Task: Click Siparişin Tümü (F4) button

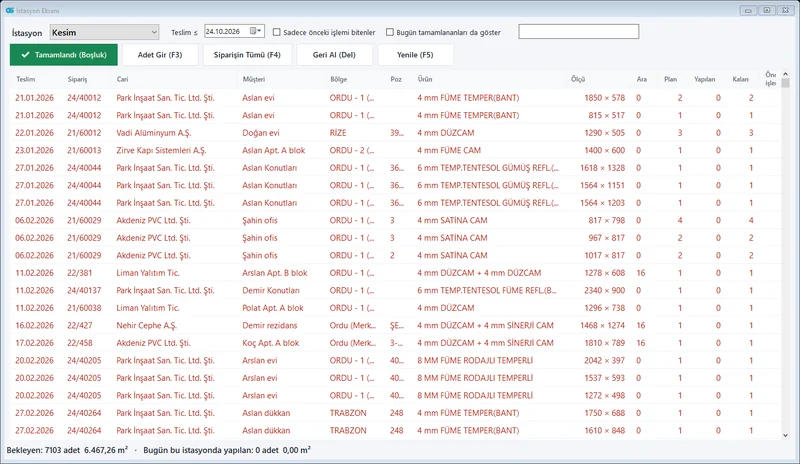Action: click(247, 55)
